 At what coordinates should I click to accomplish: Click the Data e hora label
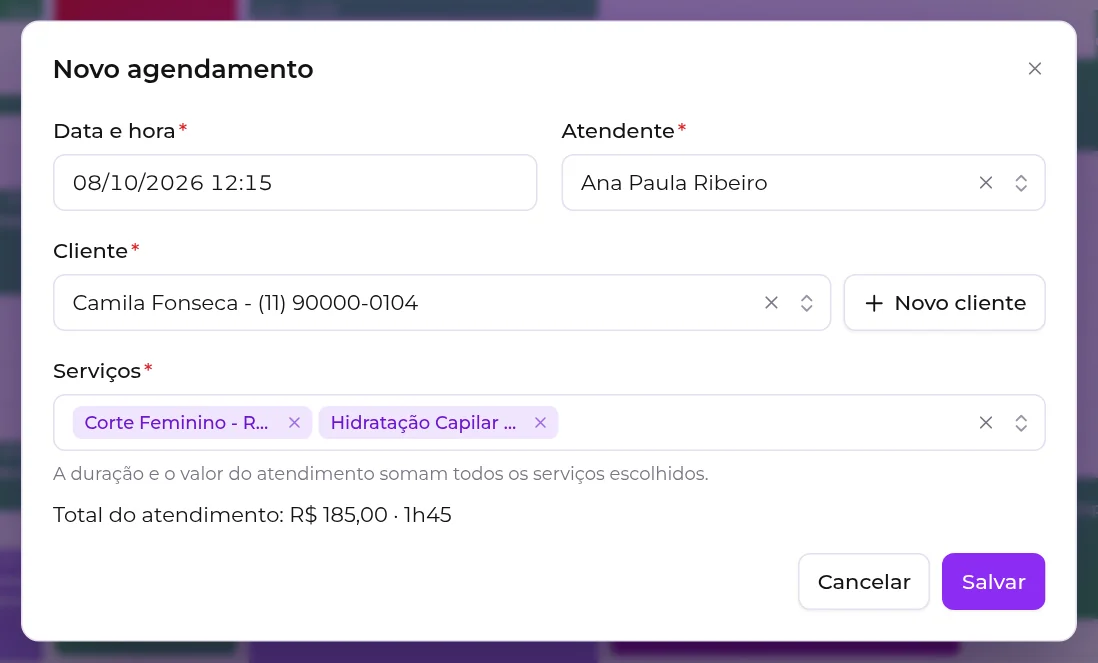pos(114,131)
